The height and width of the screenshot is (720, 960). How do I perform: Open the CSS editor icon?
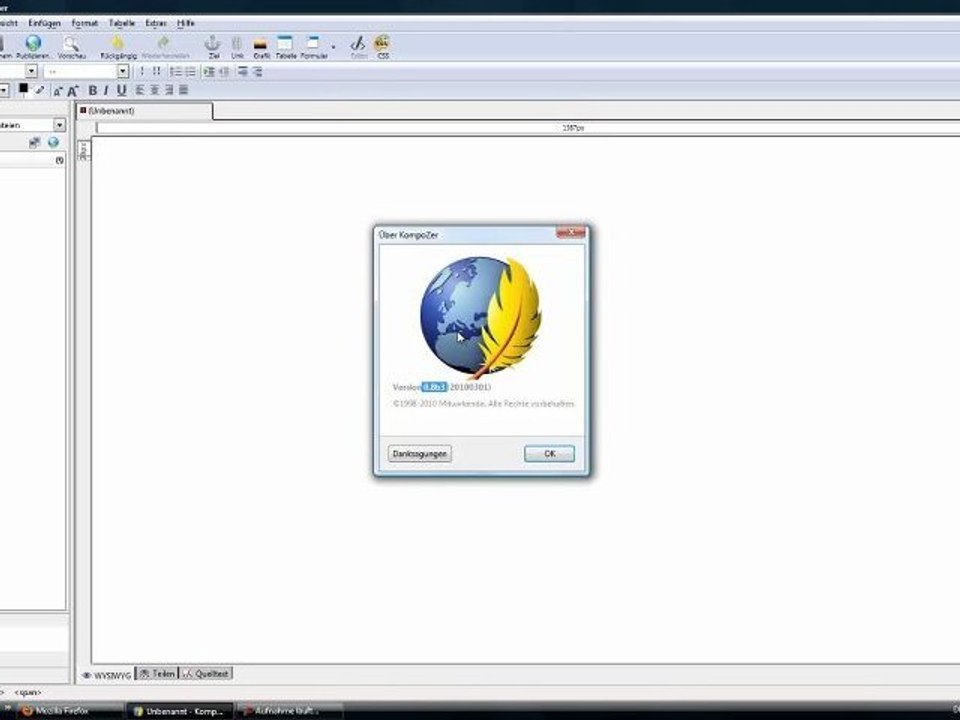(382, 43)
